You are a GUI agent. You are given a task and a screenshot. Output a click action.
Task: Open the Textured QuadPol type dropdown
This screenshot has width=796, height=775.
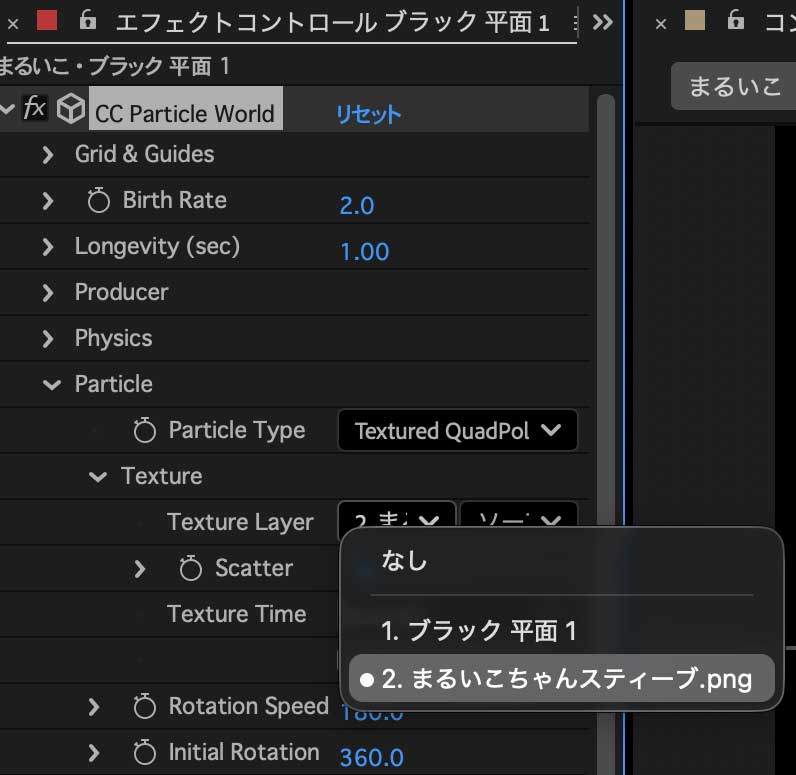tap(457, 430)
